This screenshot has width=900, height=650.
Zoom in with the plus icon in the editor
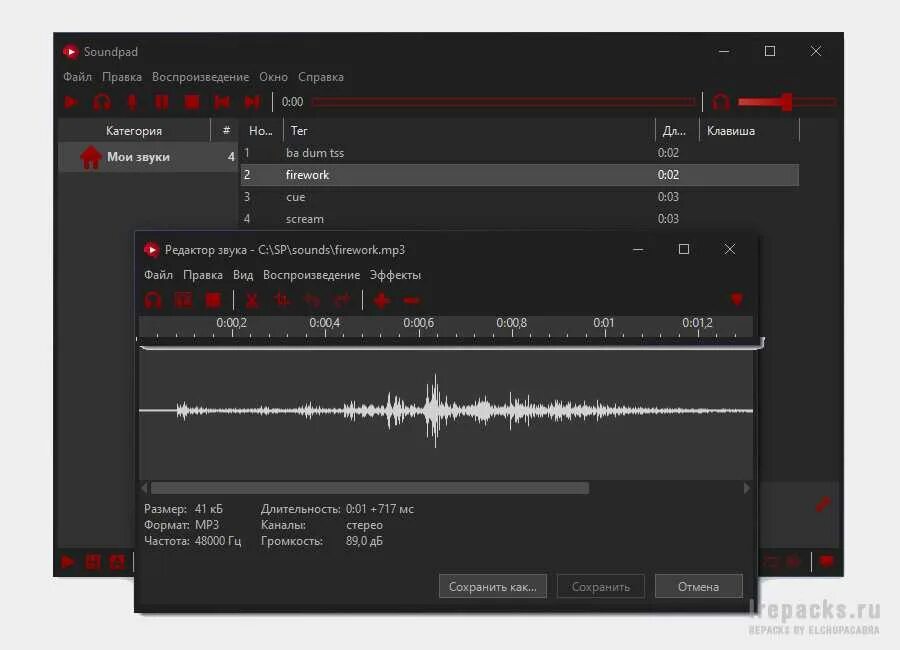pos(382,300)
